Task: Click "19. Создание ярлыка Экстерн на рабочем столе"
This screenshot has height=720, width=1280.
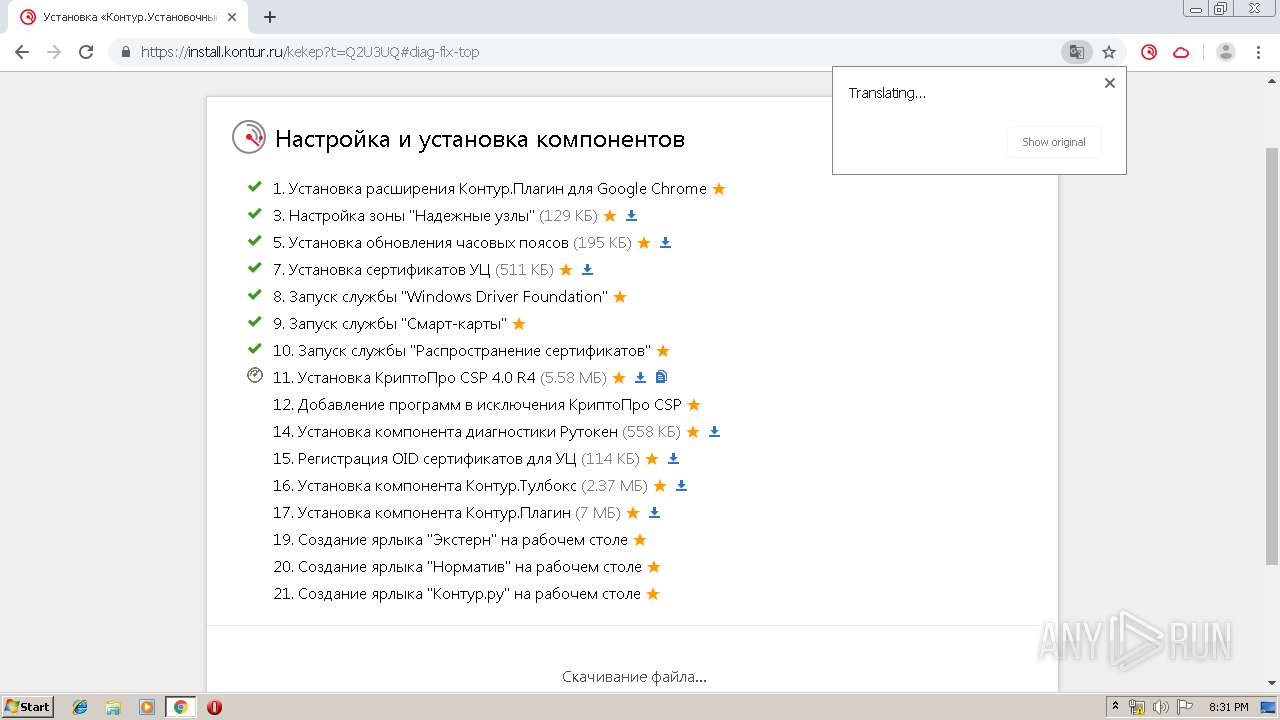Action: click(450, 539)
